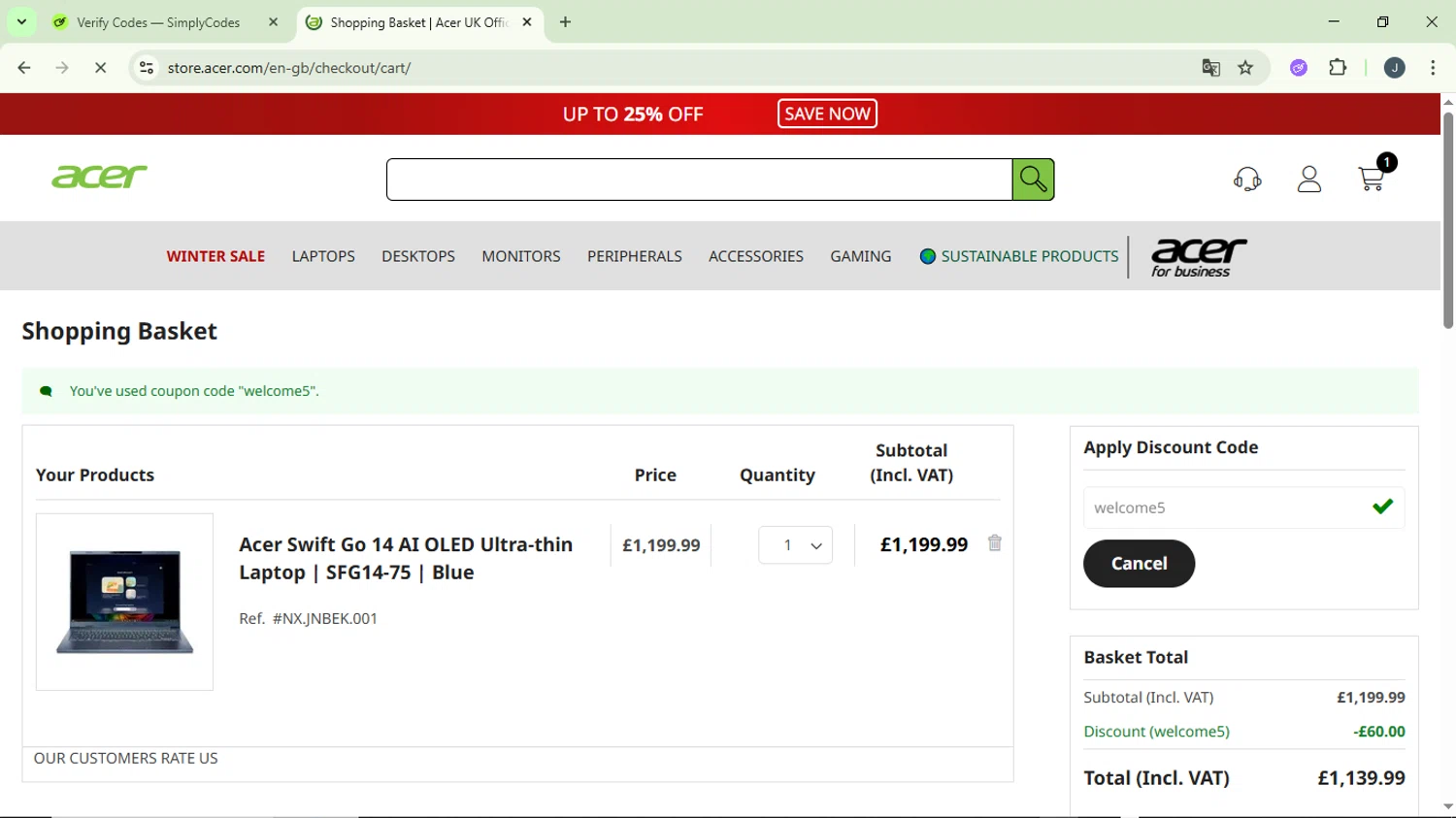Image resolution: width=1456 pixels, height=818 pixels.
Task: Click the browser address bar URL
Action: point(289,68)
